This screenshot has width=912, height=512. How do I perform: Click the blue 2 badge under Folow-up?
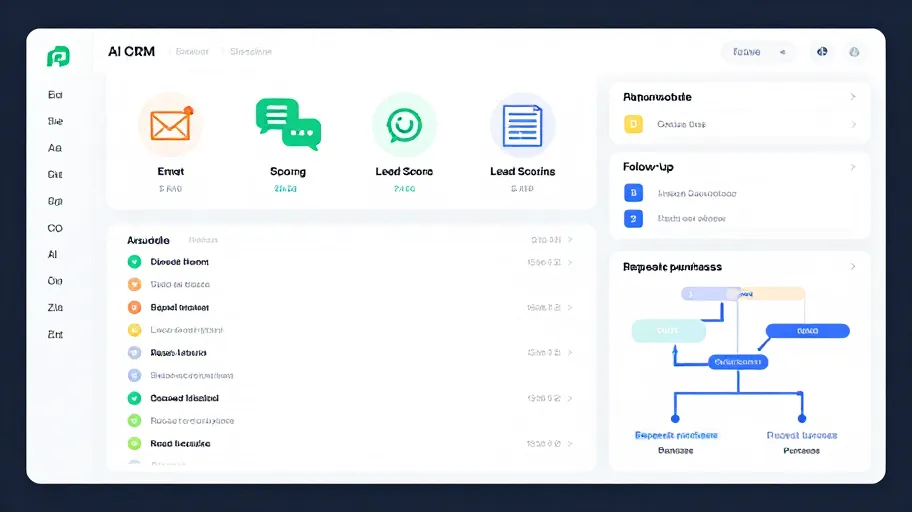click(633, 219)
